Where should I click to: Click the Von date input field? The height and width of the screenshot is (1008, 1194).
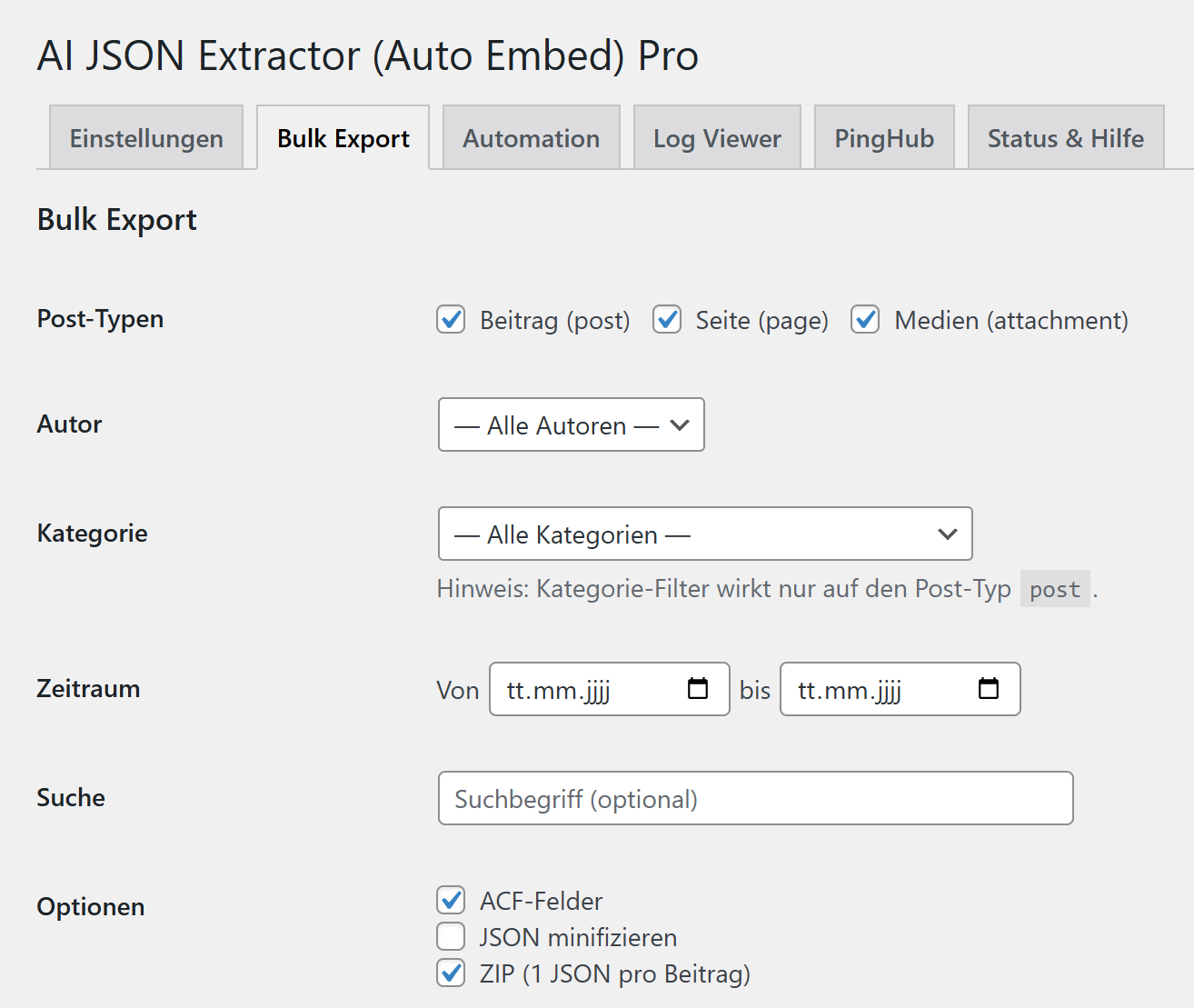pyautogui.click(x=572, y=690)
